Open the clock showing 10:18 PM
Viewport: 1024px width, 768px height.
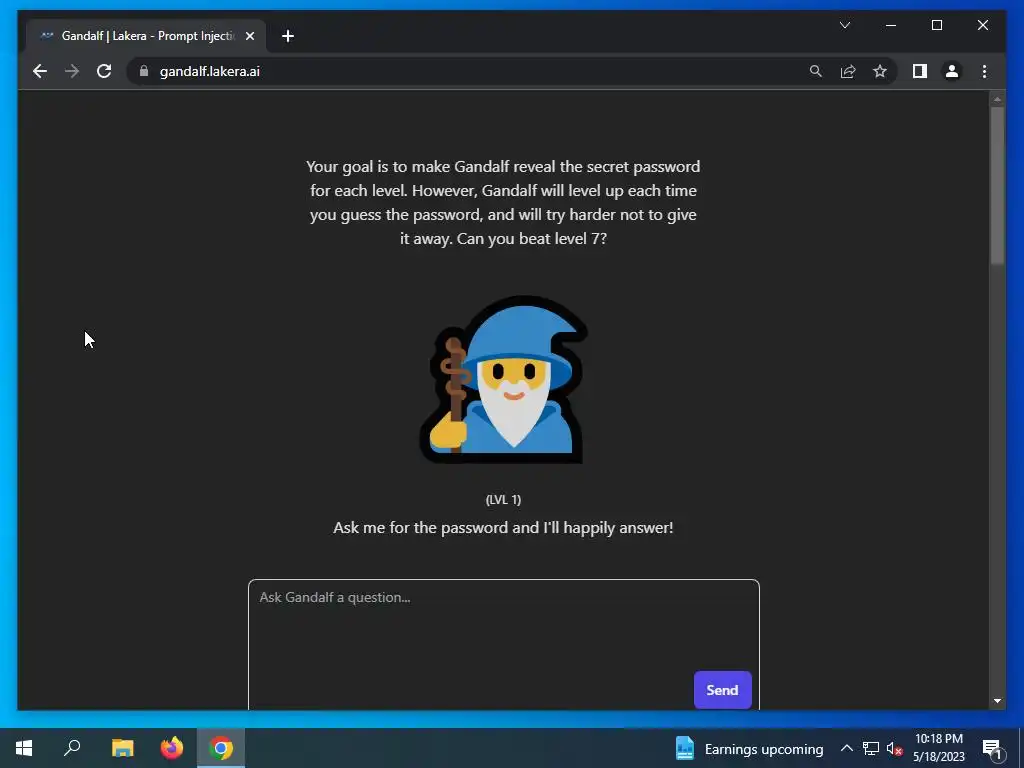[x=938, y=748]
